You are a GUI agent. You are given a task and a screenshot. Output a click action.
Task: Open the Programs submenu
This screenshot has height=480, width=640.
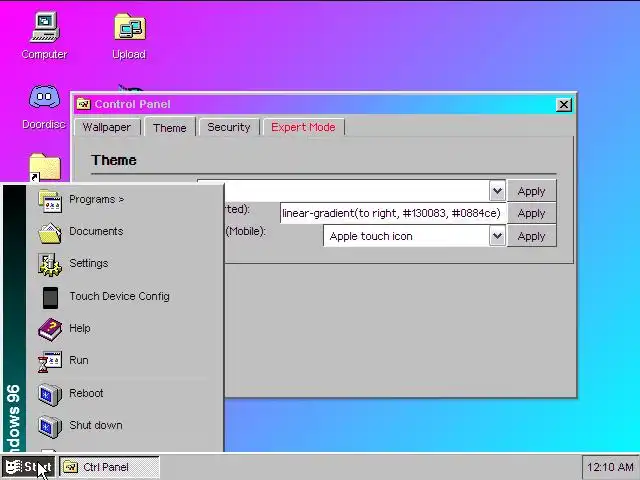(x=124, y=200)
